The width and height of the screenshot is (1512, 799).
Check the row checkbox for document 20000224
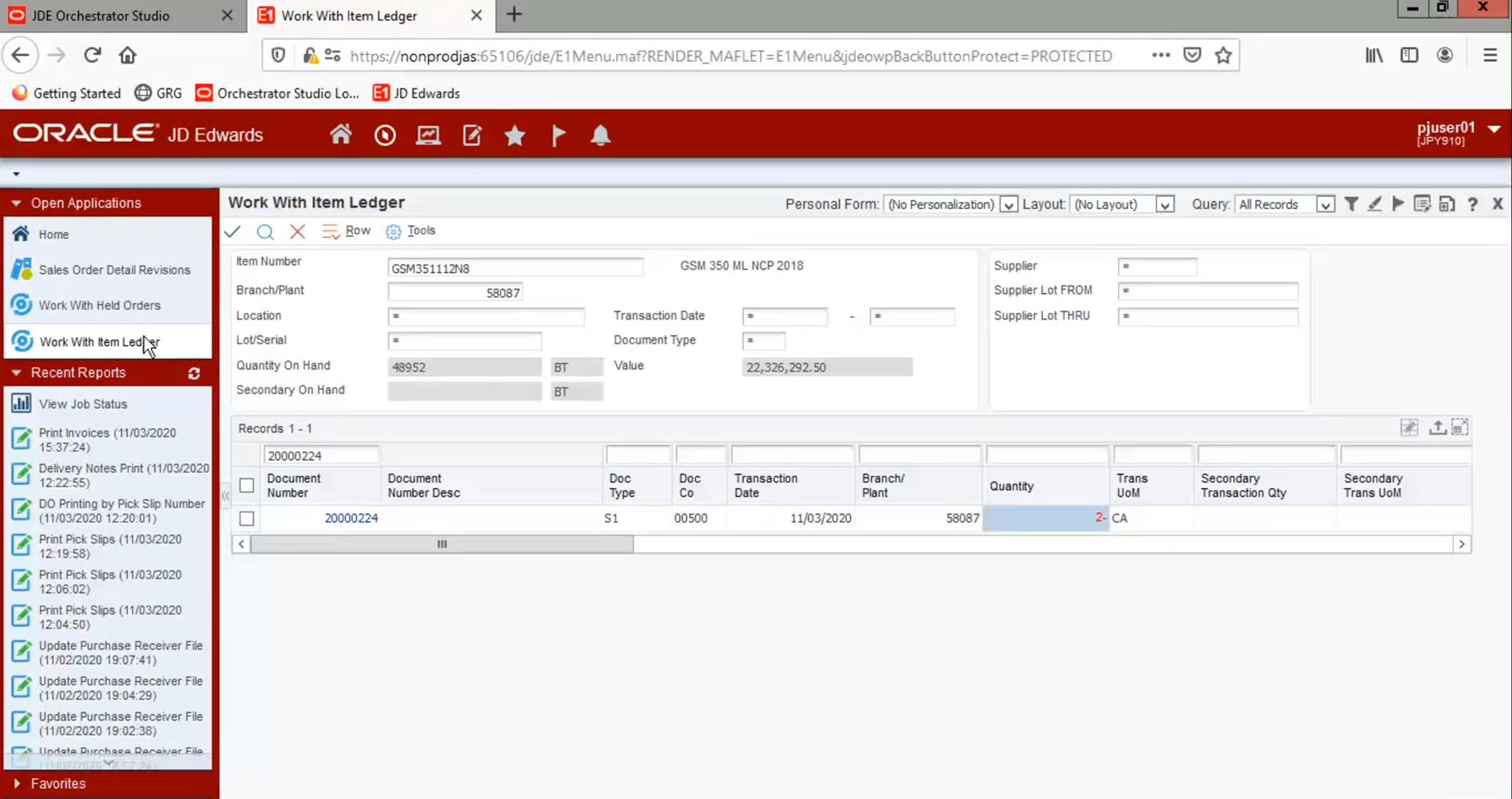point(247,518)
